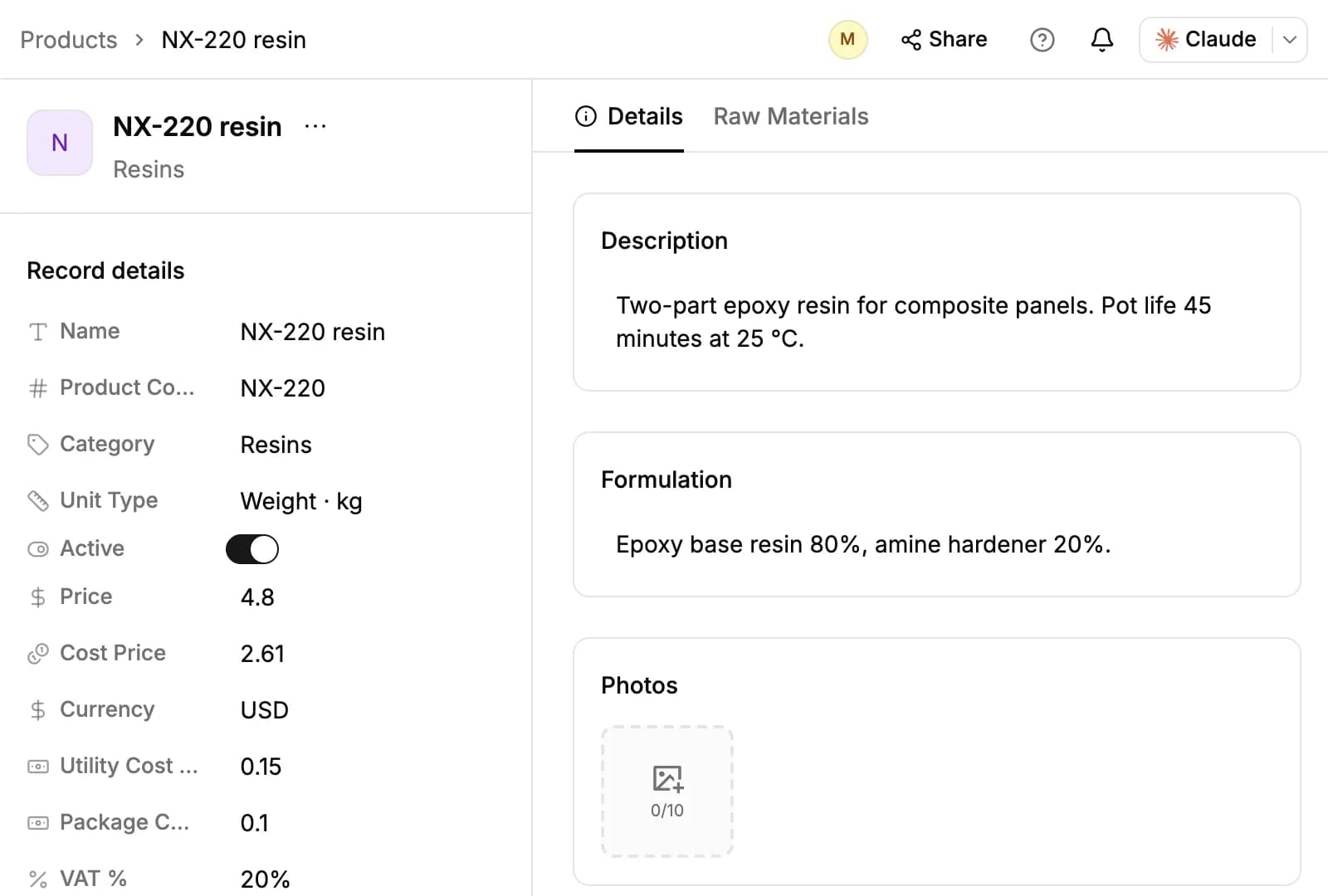Add a photo in the upload box
Image resolution: width=1328 pixels, height=896 pixels.
(667, 791)
